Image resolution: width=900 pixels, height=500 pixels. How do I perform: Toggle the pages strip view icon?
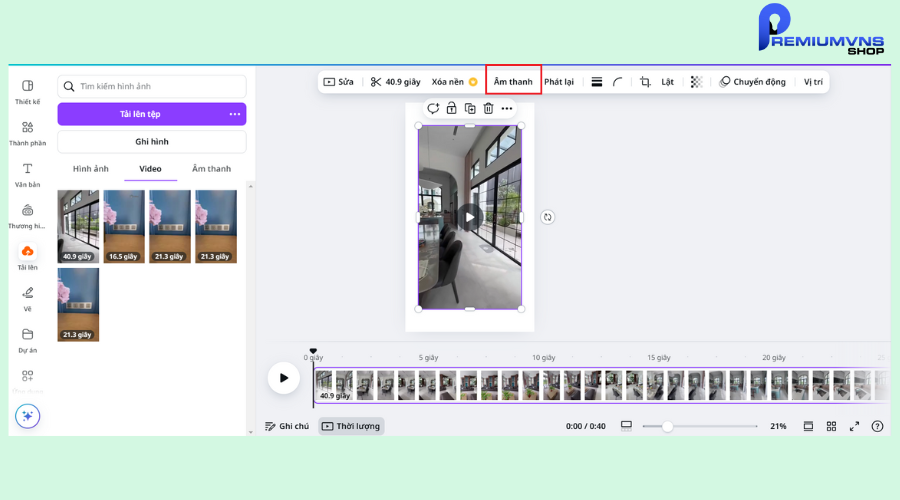click(808, 426)
